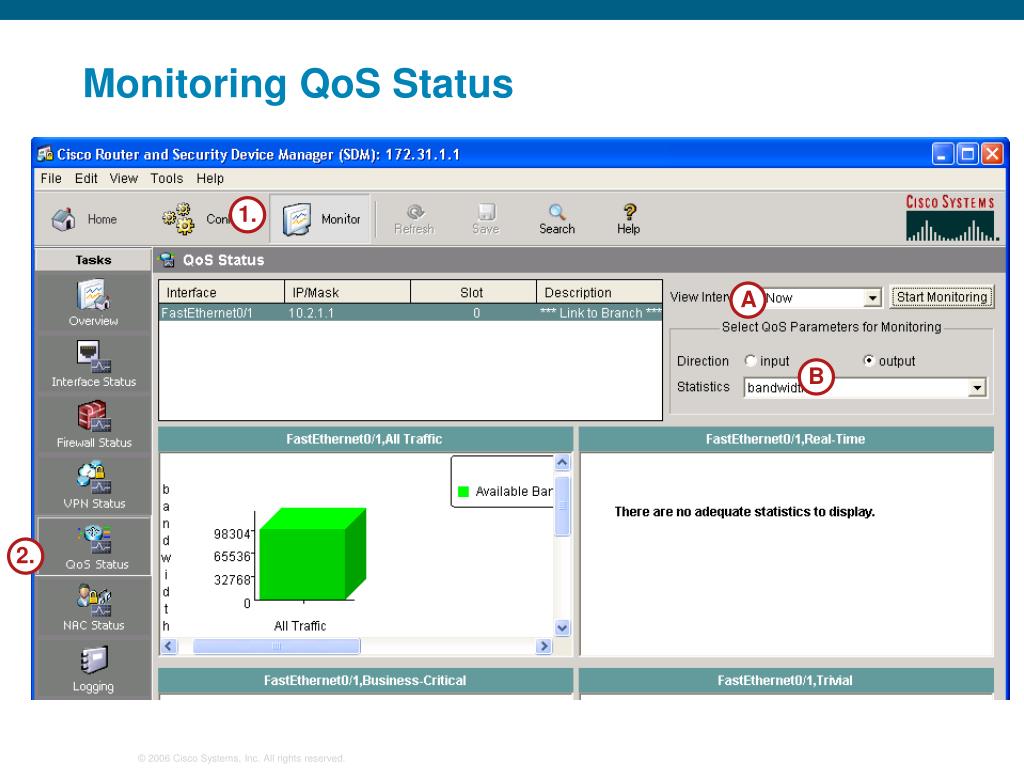The height and width of the screenshot is (768, 1024).
Task: Click scroll left arrow under All Traffic chart
Action: pos(168,647)
